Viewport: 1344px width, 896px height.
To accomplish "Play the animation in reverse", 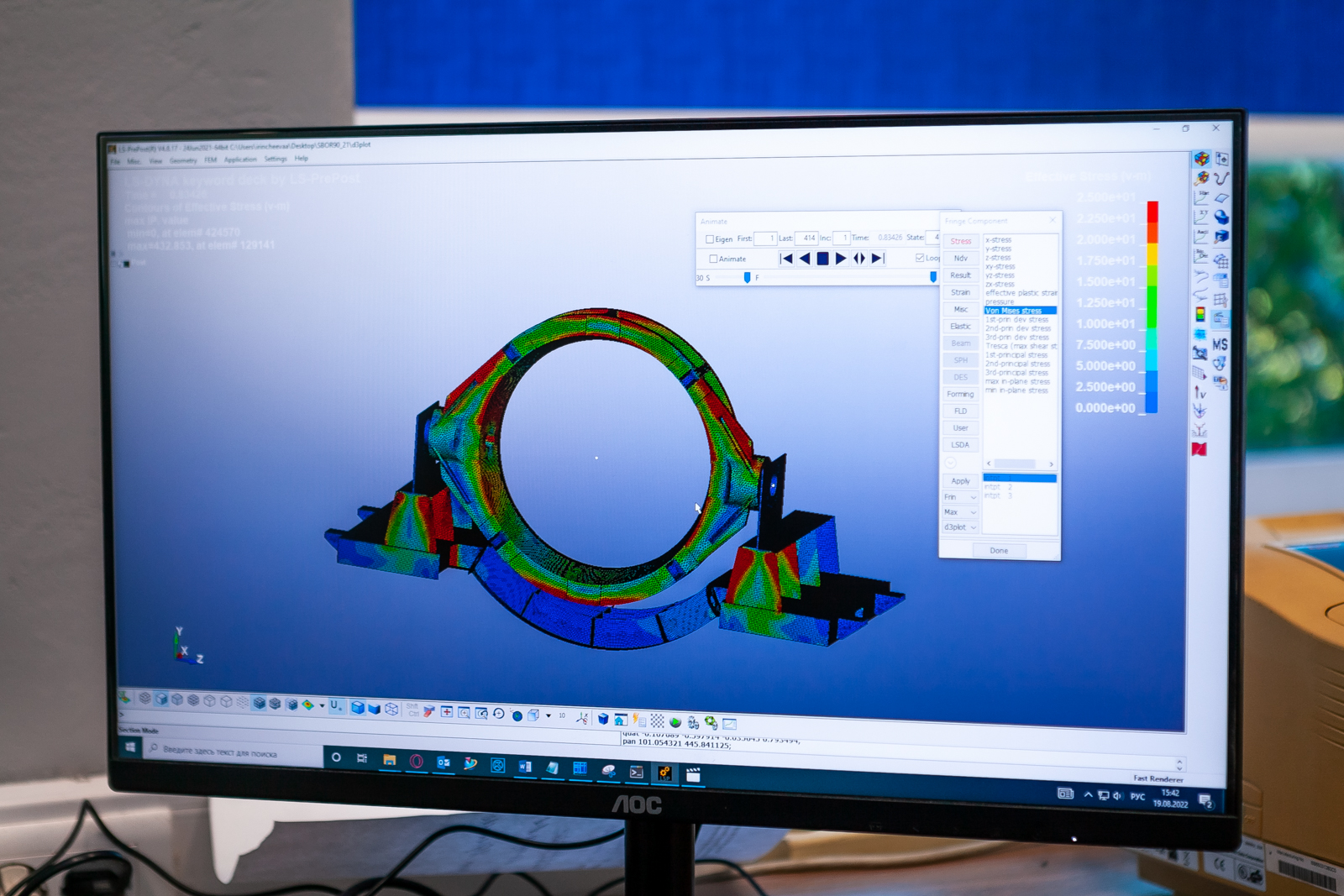I will 805,259.
